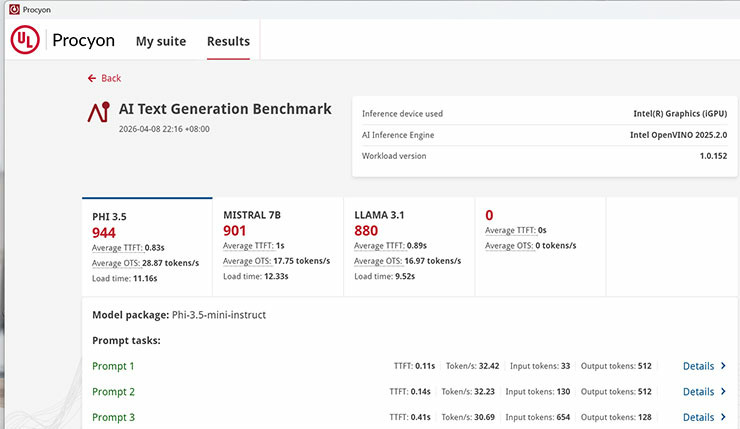This screenshot has height=429, width=740.
Task: Click the Prompt tasks heading
Action: coord(126,341)
